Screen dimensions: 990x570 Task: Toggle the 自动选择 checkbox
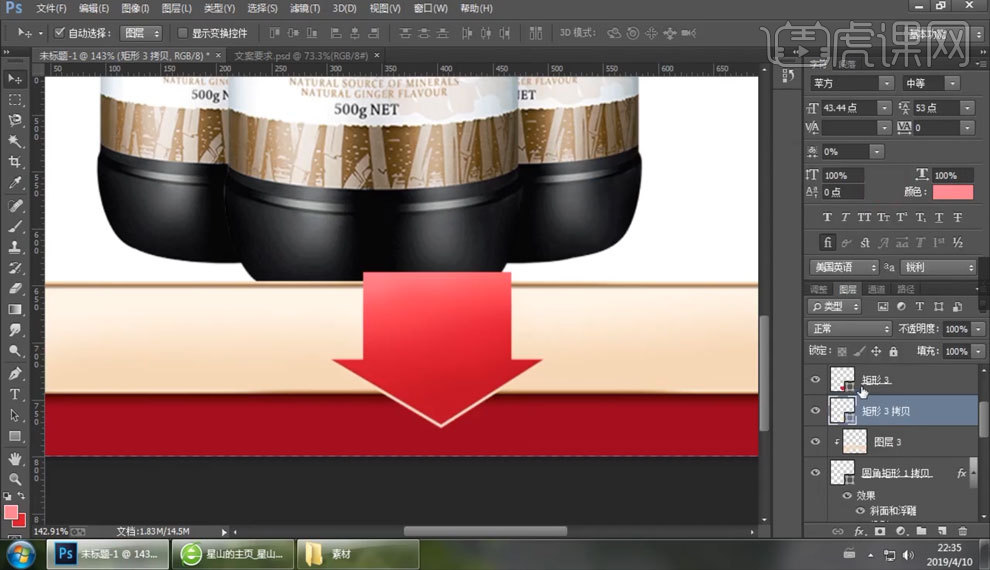[x=59, y=32]
